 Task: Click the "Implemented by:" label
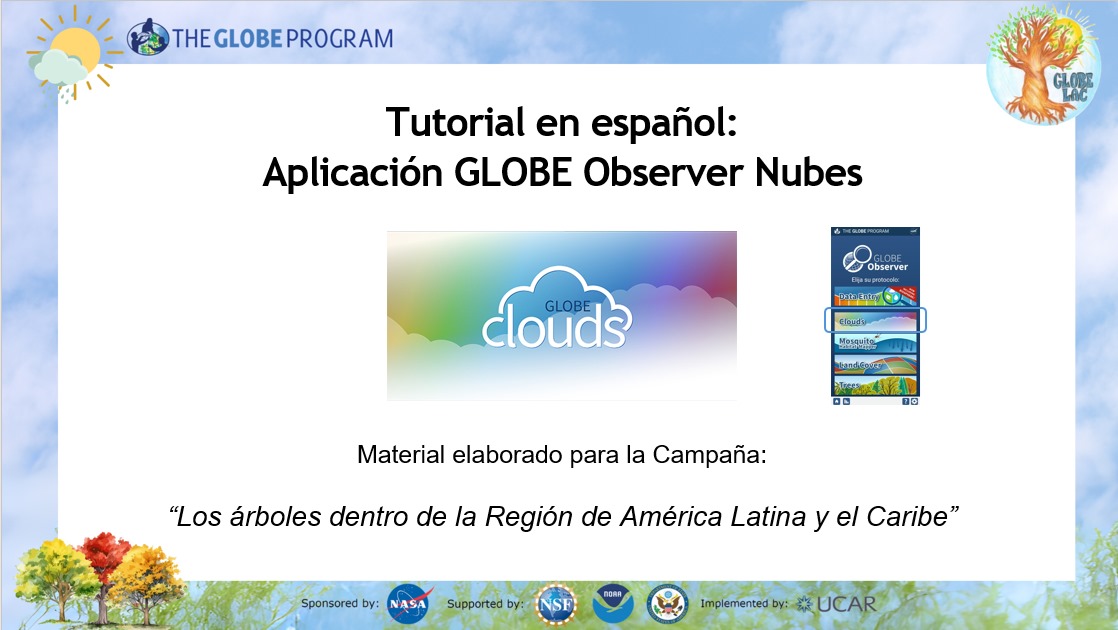click(x=744, y=604)
